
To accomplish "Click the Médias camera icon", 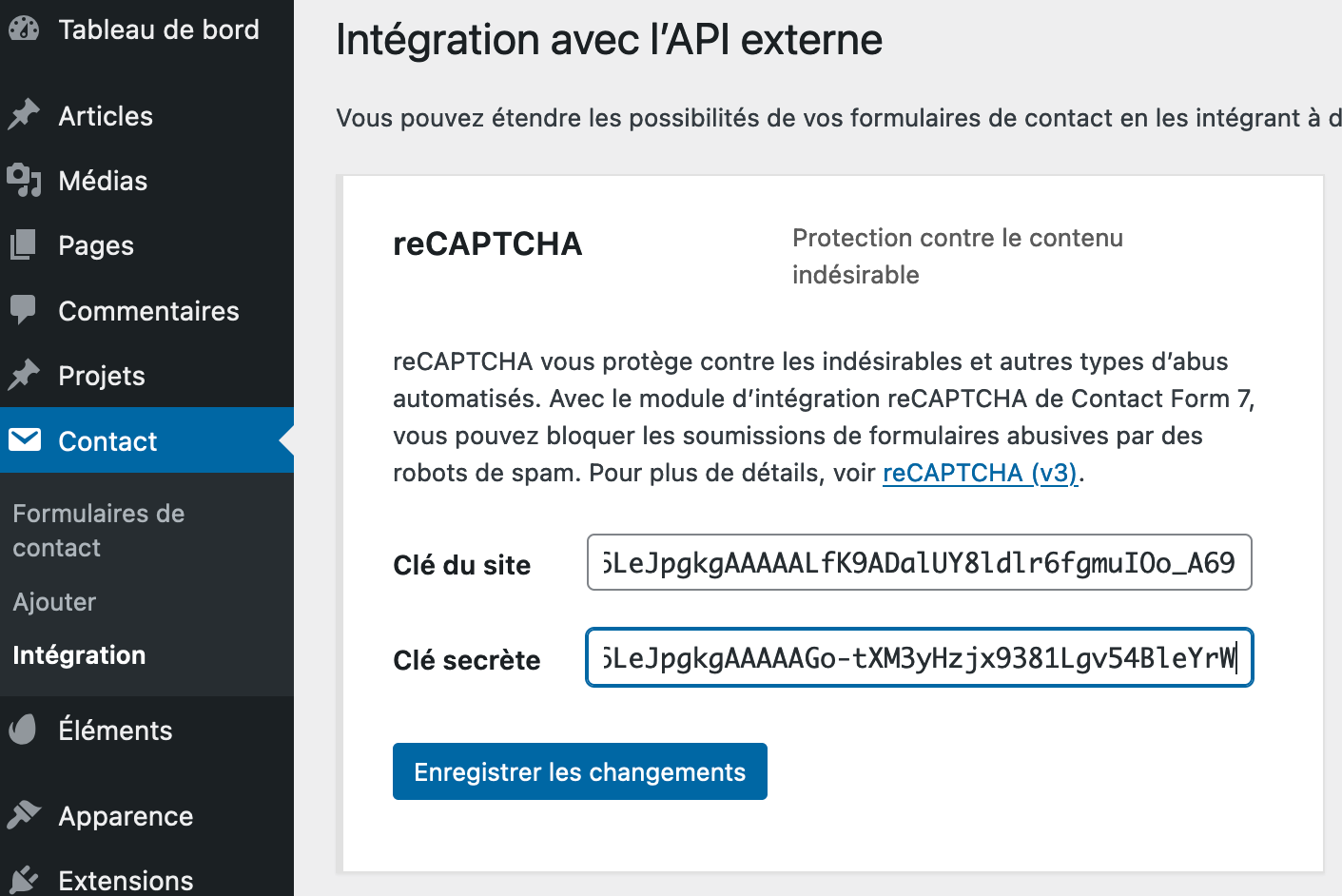I will (x=24, y=180).
